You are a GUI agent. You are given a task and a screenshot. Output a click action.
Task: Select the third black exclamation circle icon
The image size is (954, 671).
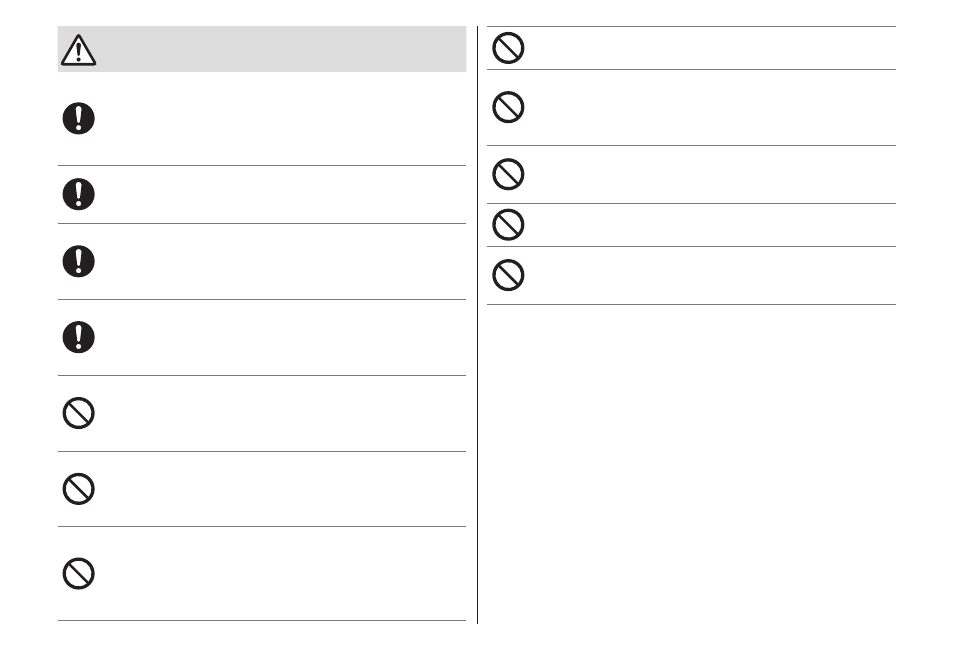coord(78,261)
